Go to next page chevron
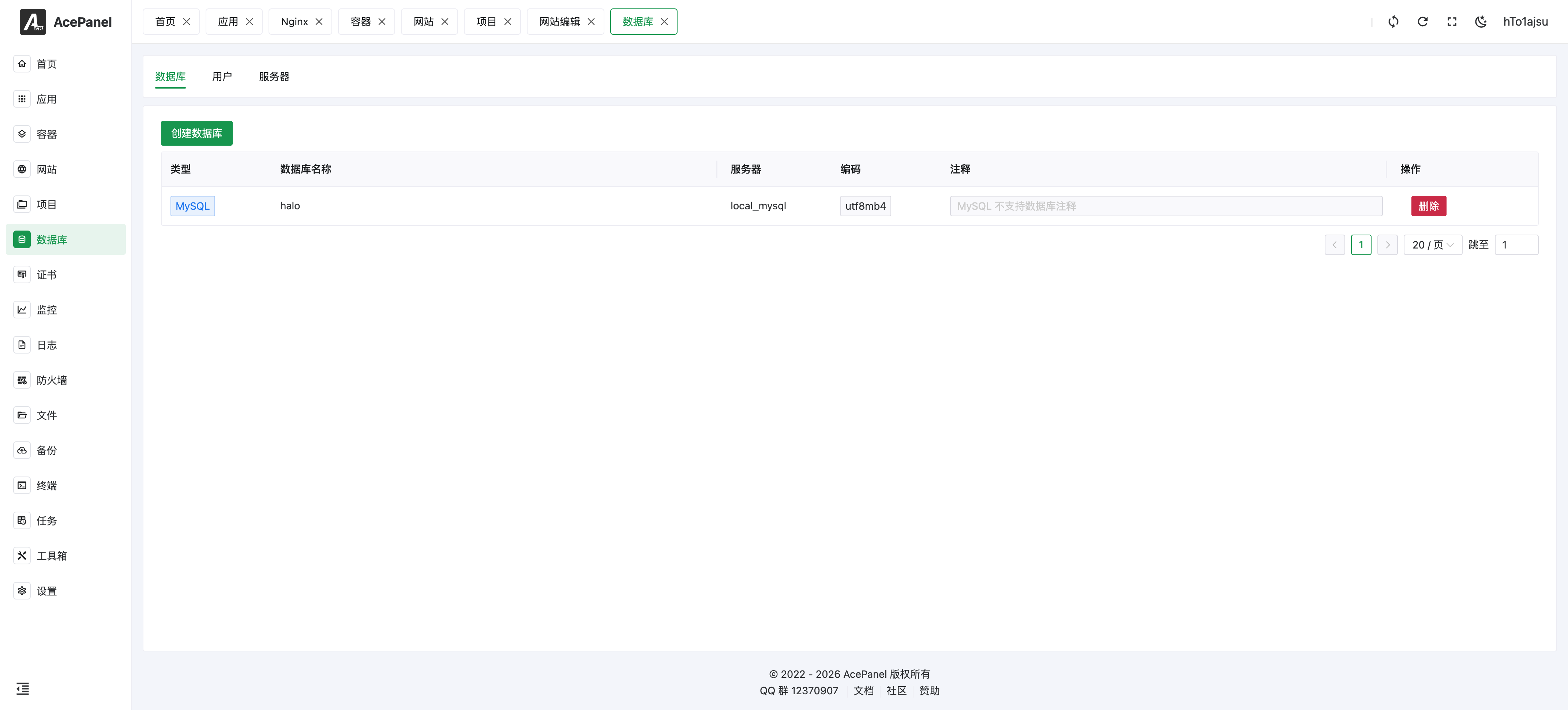This screenshot has height=710, width=1568. pos(1387,245)
